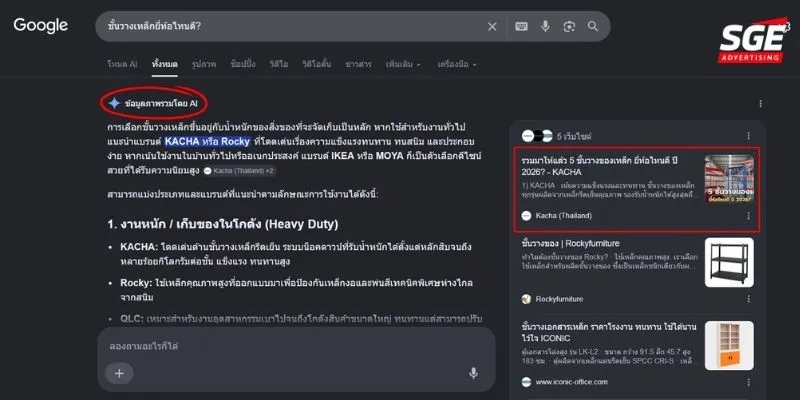Click the AI overview sparkle icon
Image resolution: width=800 pixels, height=400 pixels.
point(114,103)
